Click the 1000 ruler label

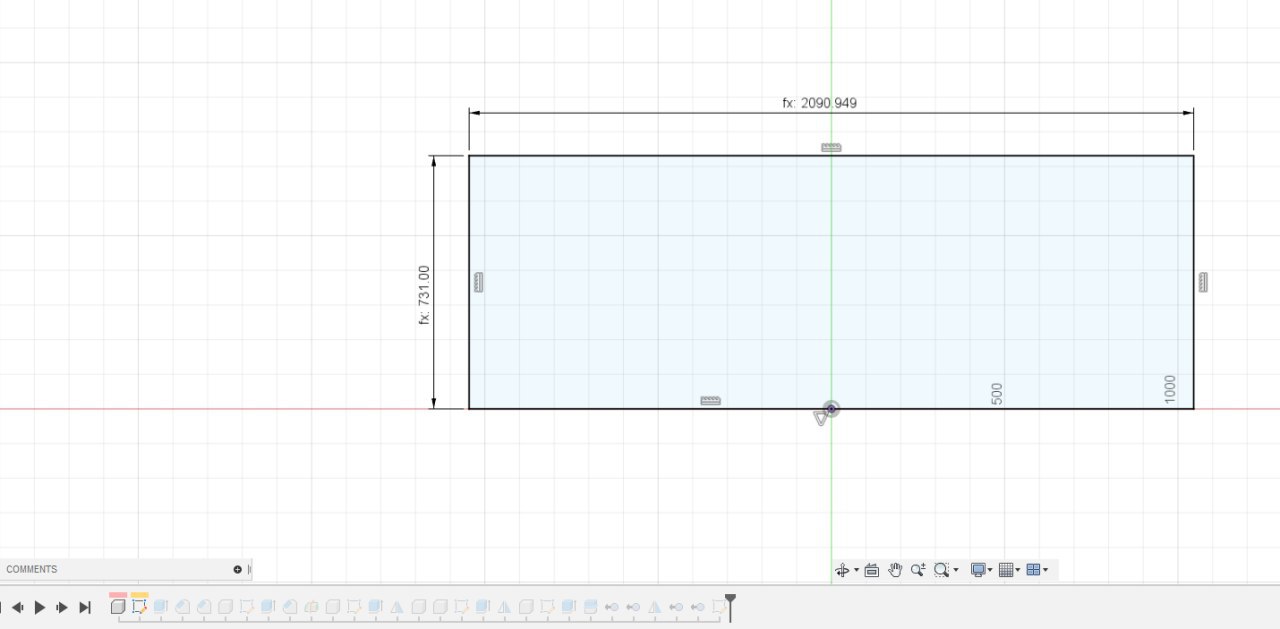click(1170, 390)
